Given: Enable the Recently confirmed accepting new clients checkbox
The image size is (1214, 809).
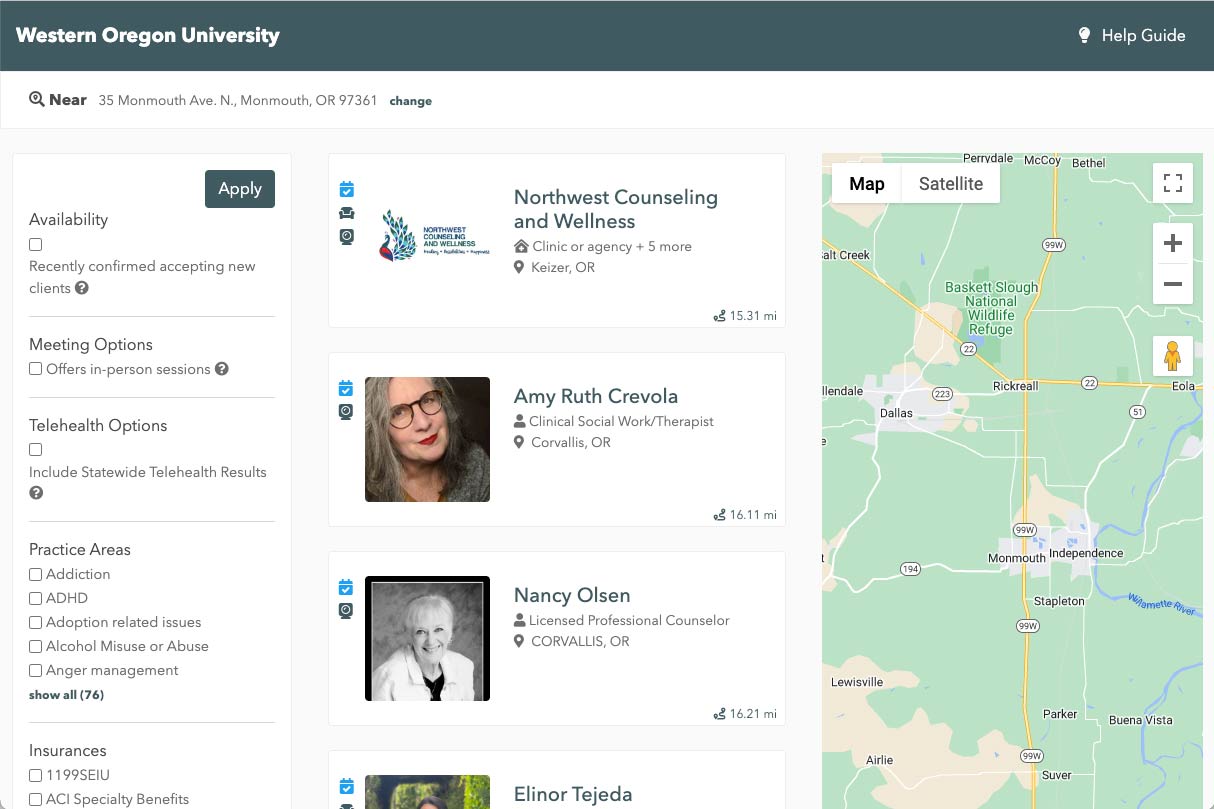Looking at the screenshot, I should (x=35, y=244).
